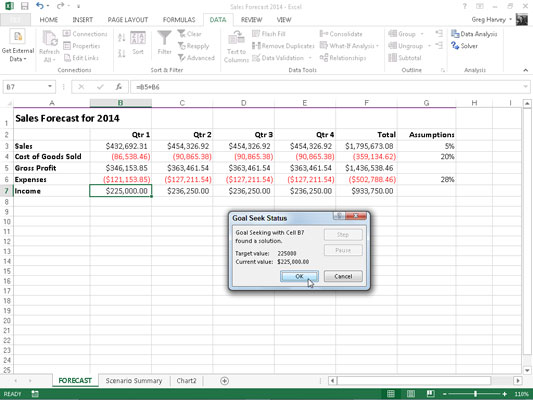This screenshot has width=533, height=400.
Task: Click Properties in the Connections group
Action: [82, 46]
